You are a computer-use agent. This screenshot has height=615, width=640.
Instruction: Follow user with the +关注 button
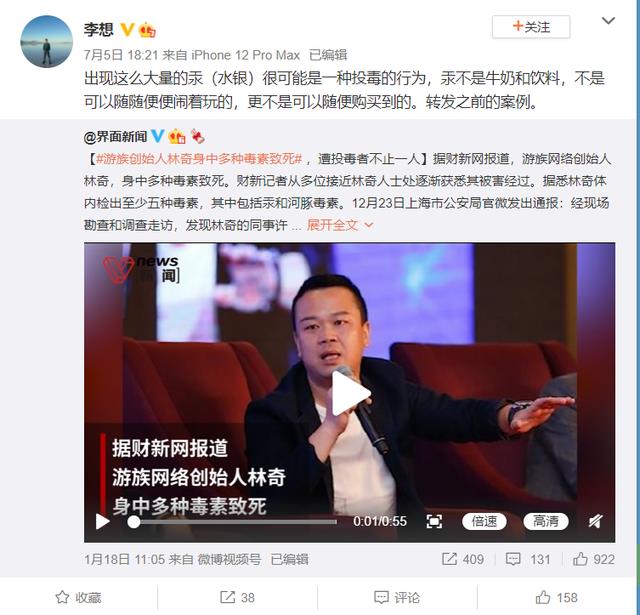tap(531, 27)
